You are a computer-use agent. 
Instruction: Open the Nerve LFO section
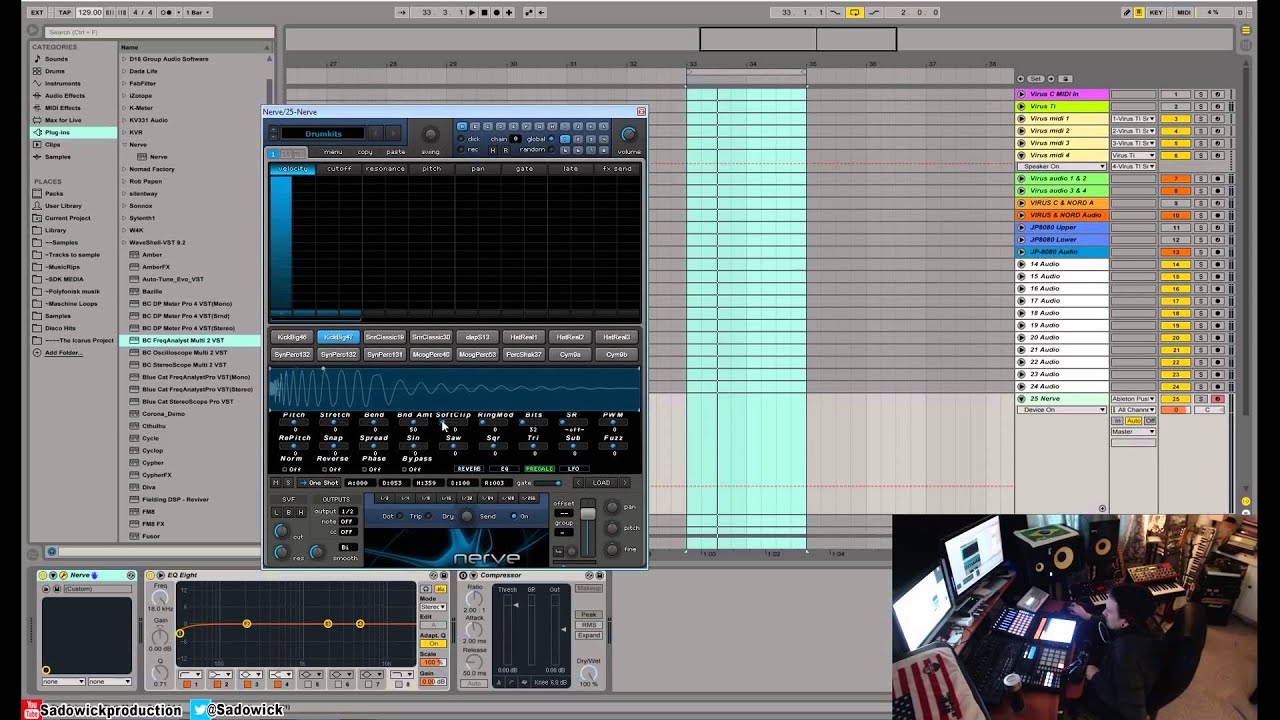click(574, 468)
